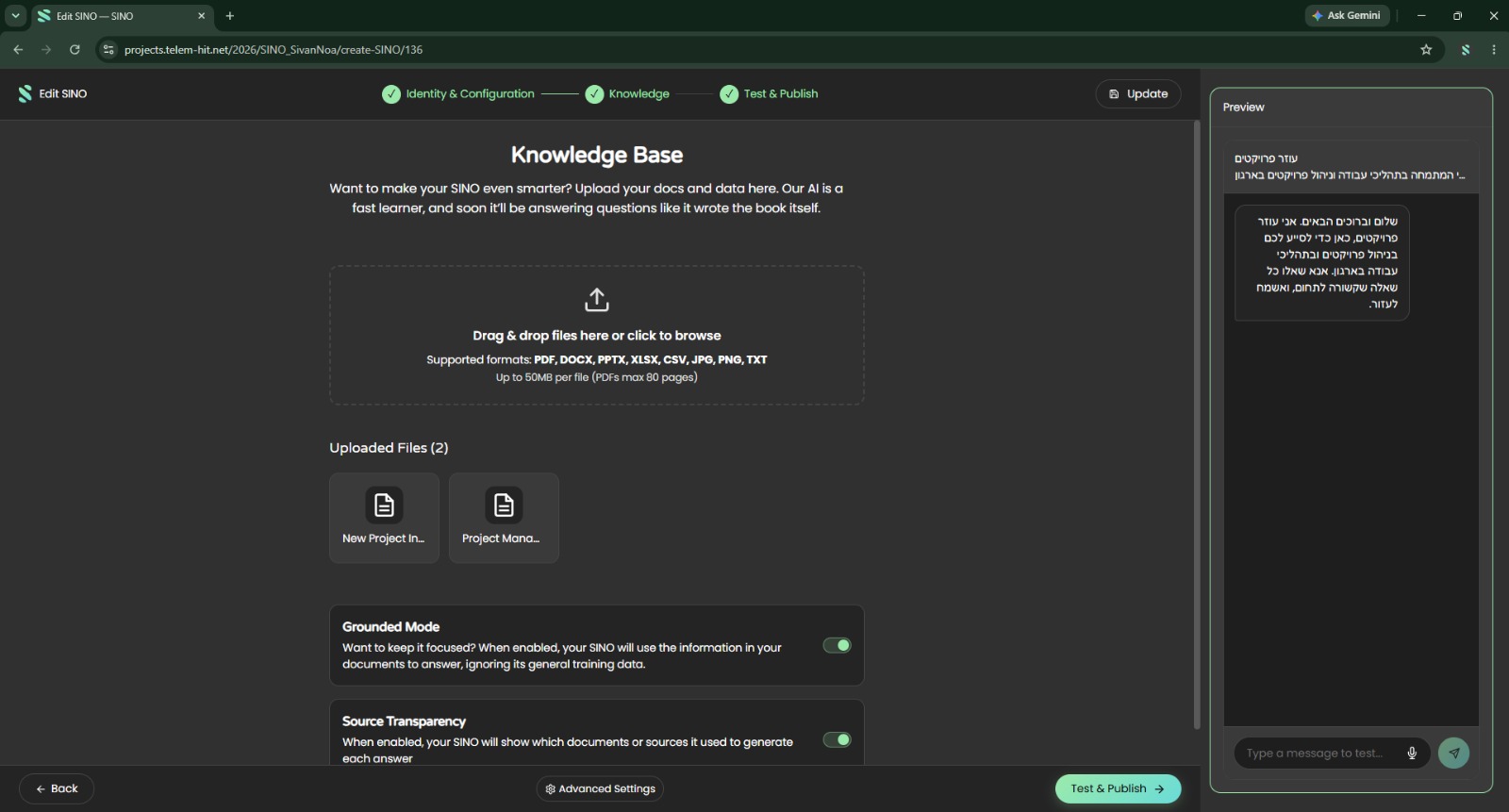The height and width of the screenshot is (812, 1509).
Task: Click the SINO extension icon in browser toolbar
Action: click(x=1466, y=50)
